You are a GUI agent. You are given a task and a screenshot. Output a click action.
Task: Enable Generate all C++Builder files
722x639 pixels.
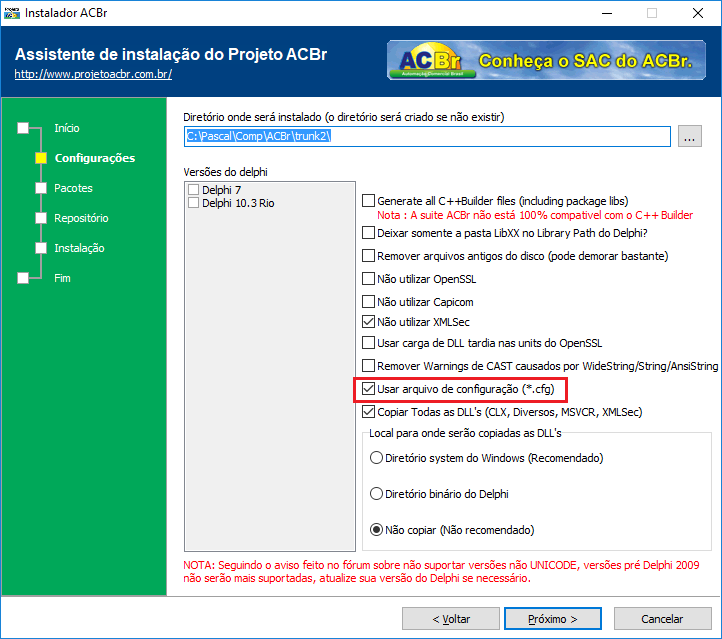click(368, 201)
